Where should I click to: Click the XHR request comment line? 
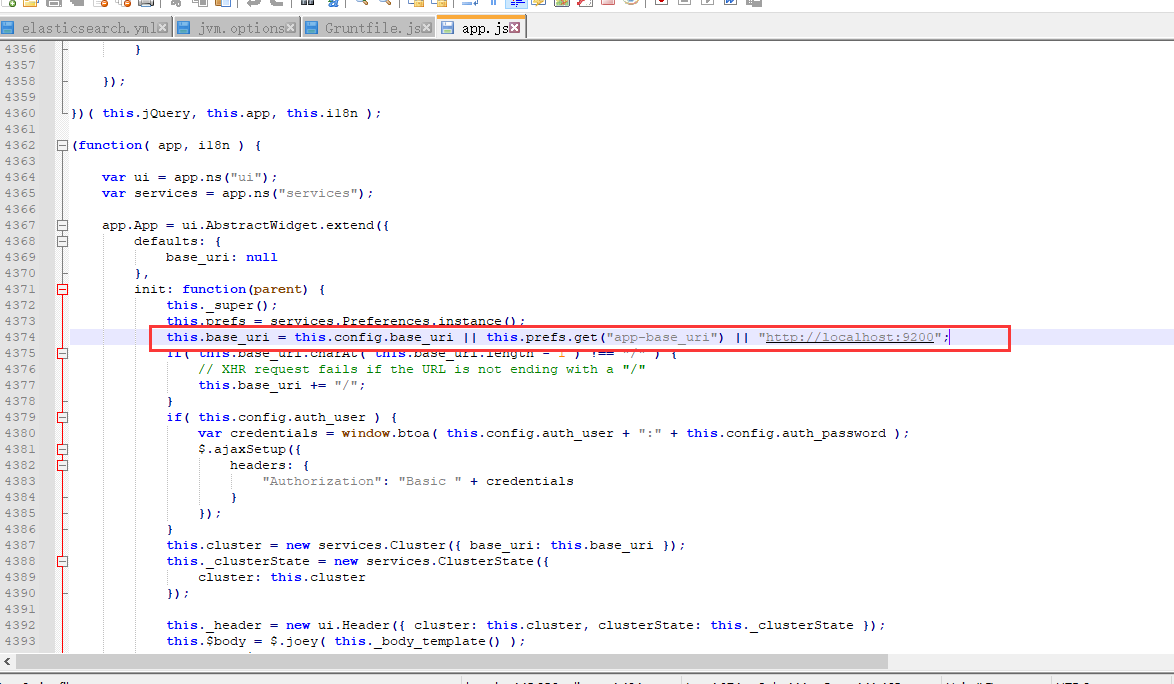pos(422,370)
